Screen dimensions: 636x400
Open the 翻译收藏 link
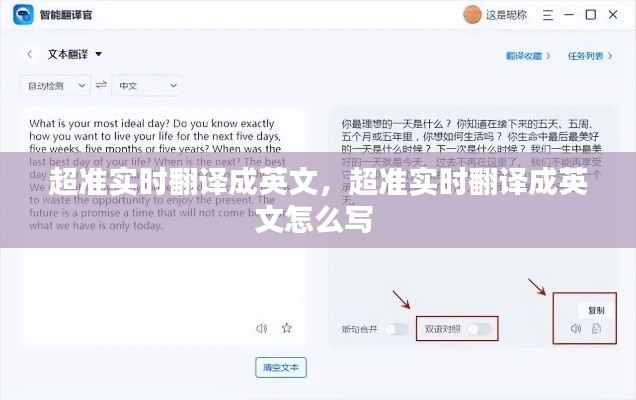(x=528, y=56)
